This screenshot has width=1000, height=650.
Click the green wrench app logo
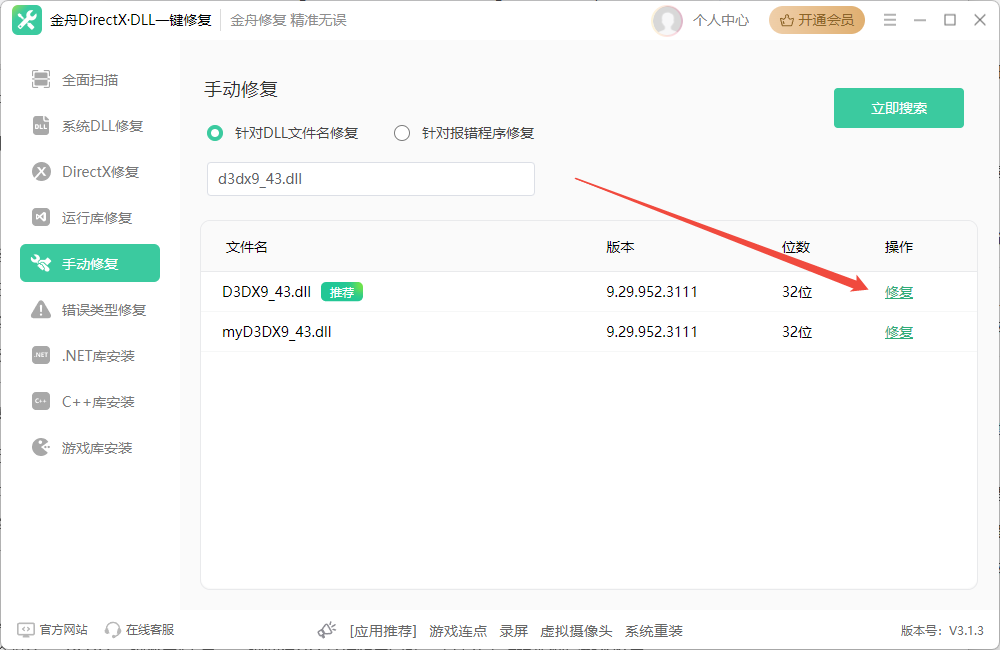click(27, 20)
